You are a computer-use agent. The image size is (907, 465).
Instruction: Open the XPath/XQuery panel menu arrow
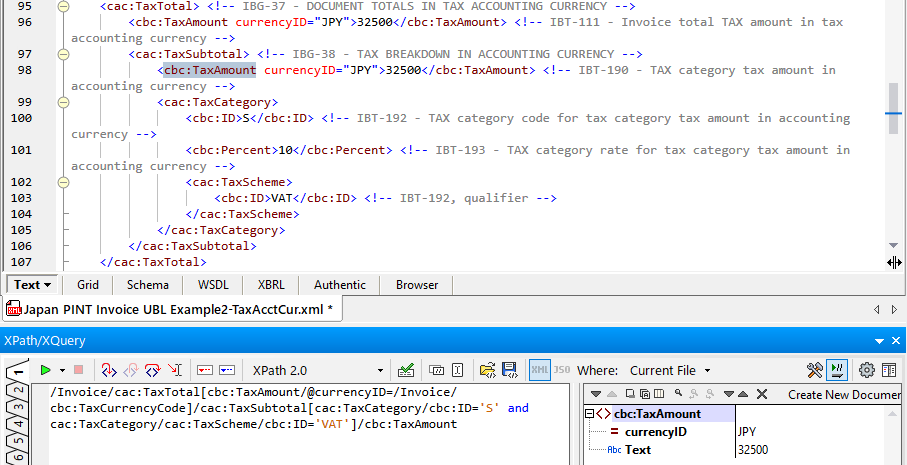pos(880,341)
